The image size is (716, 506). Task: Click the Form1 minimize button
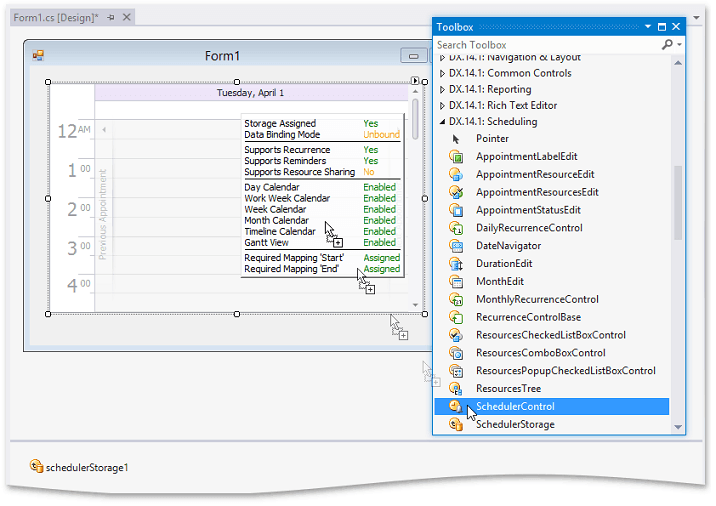pyautogui.click(x=414, y=56)
